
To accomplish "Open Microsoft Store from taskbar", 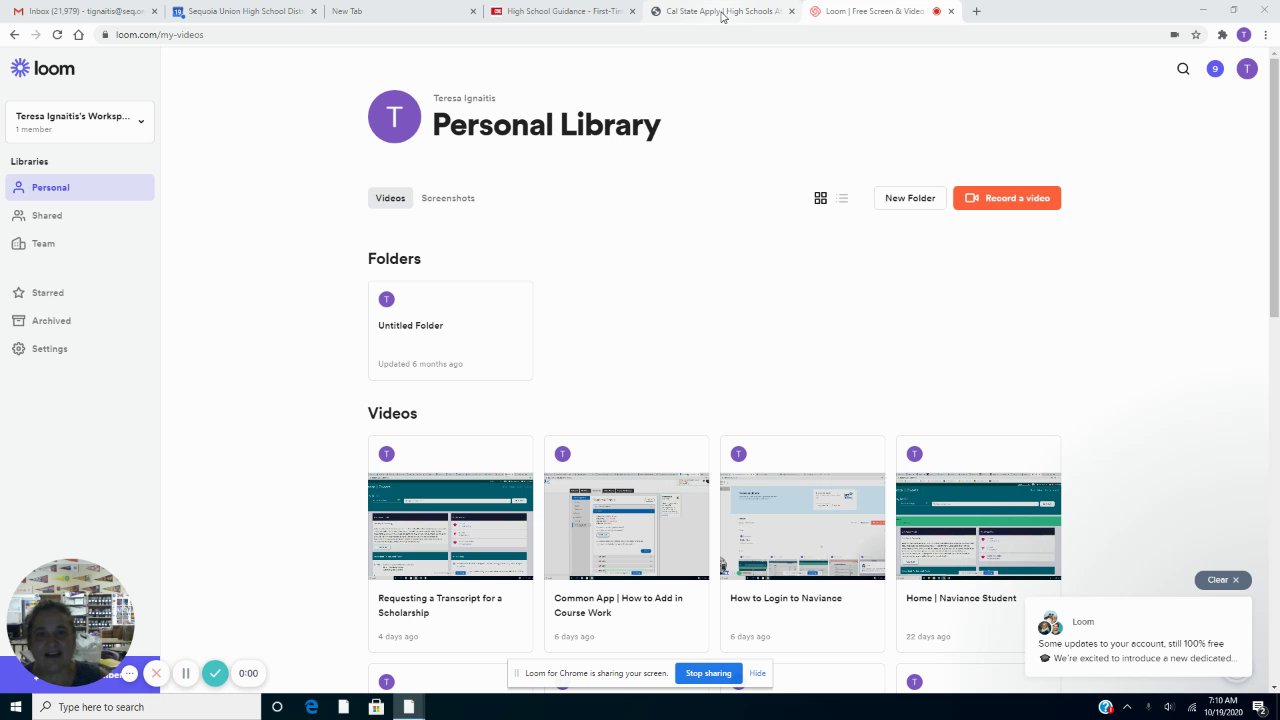I will tap(376, 707).
